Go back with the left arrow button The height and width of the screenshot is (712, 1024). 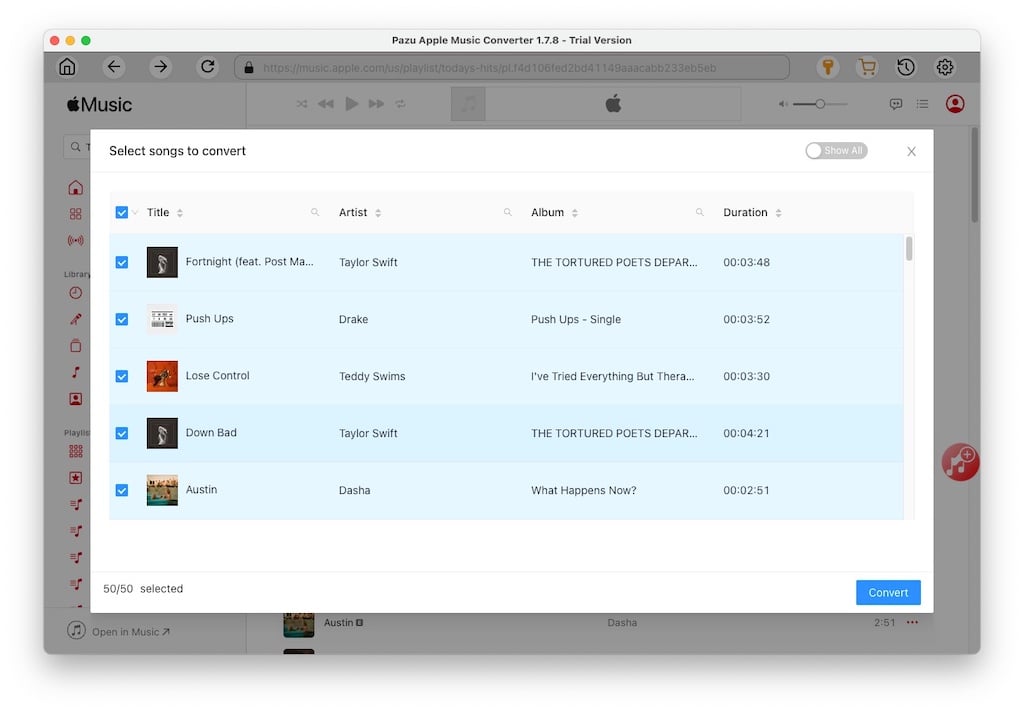tap(114, 67)
